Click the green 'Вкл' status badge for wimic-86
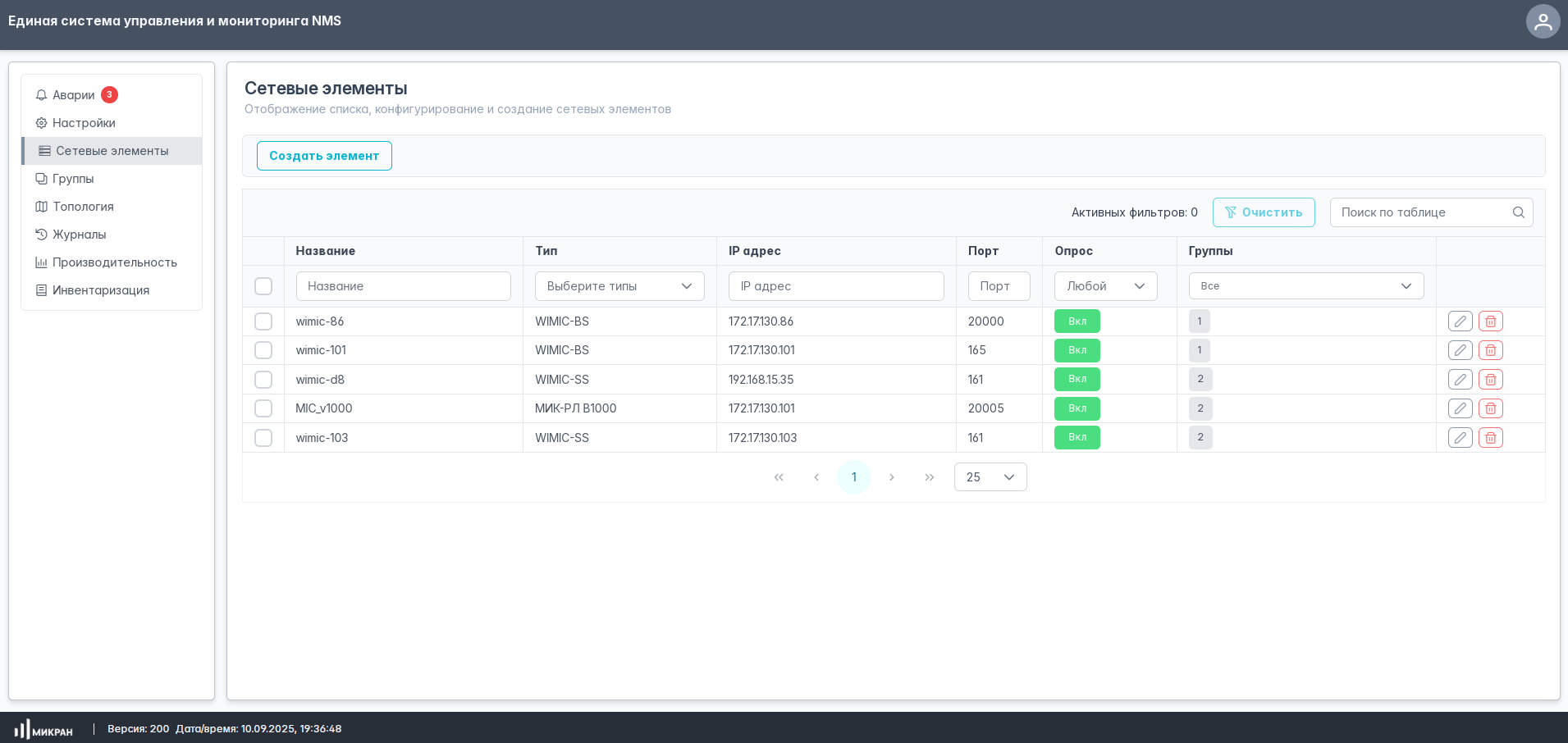The width and height of the screenshot is (1568, 743). click(1077, 321)
